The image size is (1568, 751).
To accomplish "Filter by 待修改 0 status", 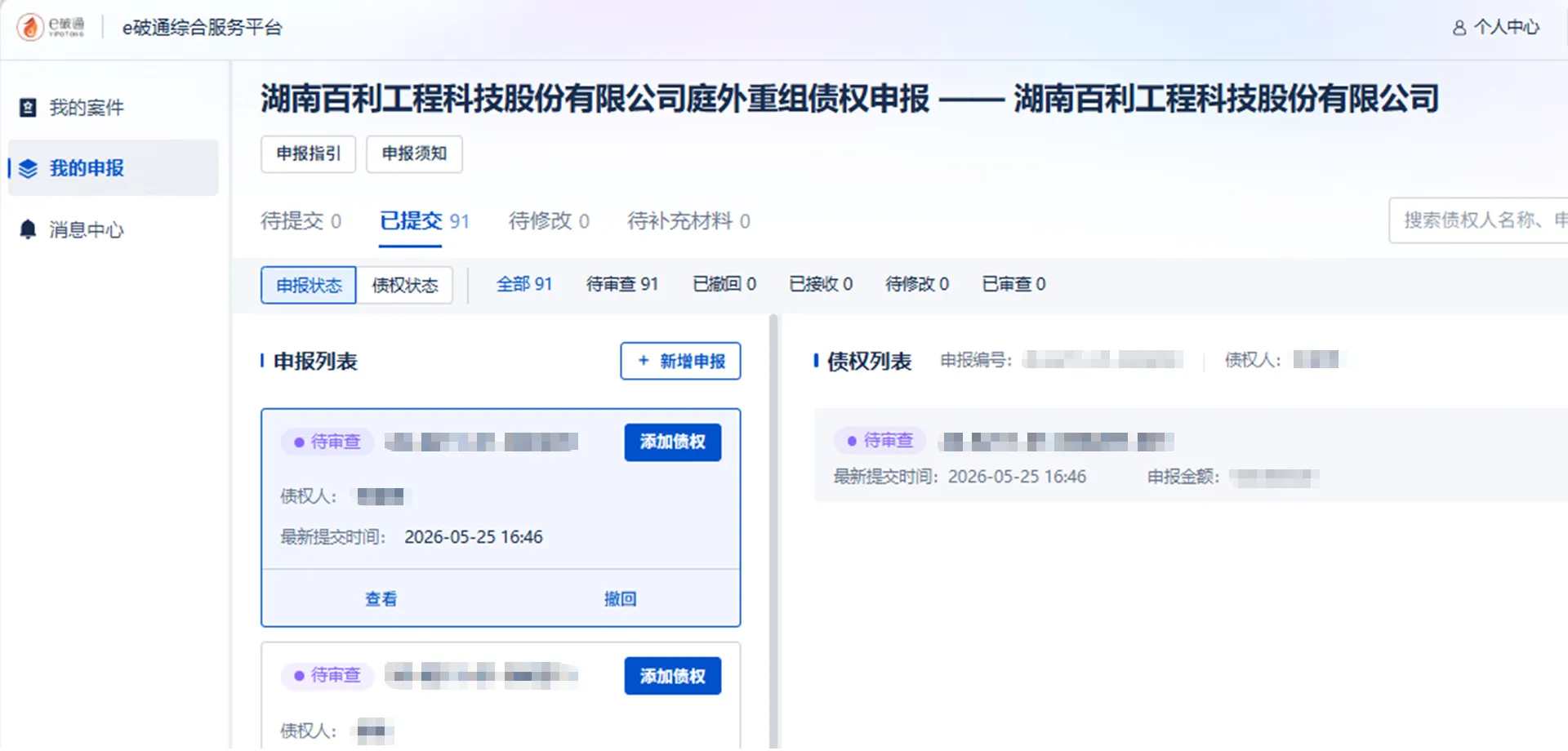I will tap(917, 284).
